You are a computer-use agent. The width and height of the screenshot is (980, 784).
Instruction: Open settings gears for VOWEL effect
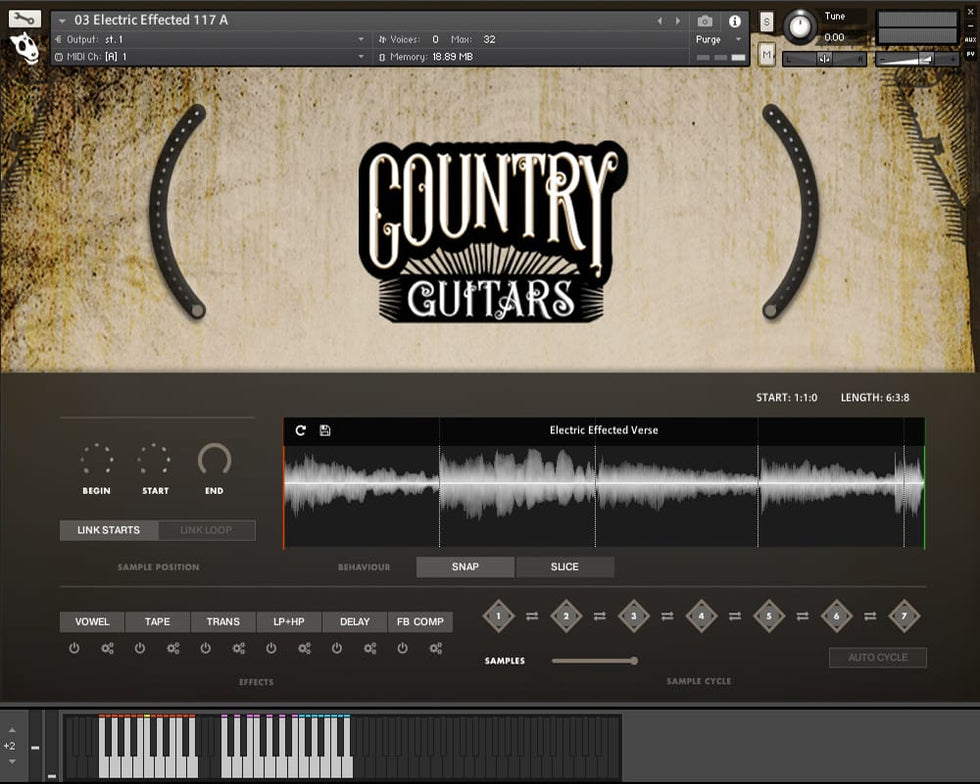[x=107, y=648]
